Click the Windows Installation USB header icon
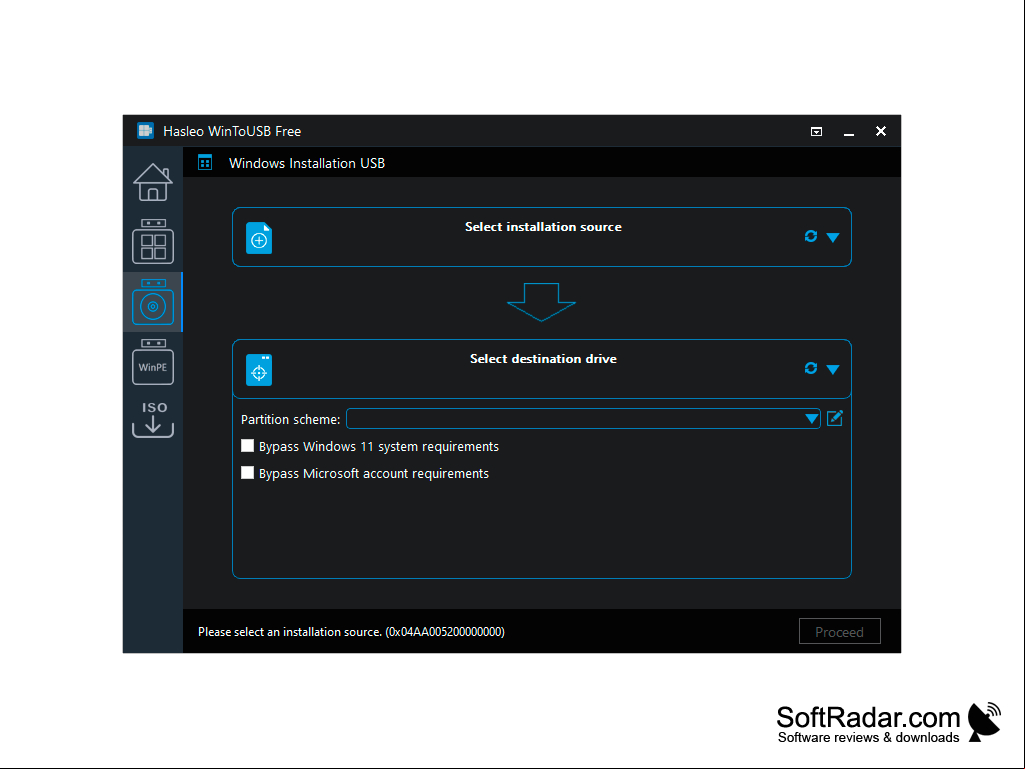Image resolution: width=1025 pixels, height=769 pixels. (205, 163)
